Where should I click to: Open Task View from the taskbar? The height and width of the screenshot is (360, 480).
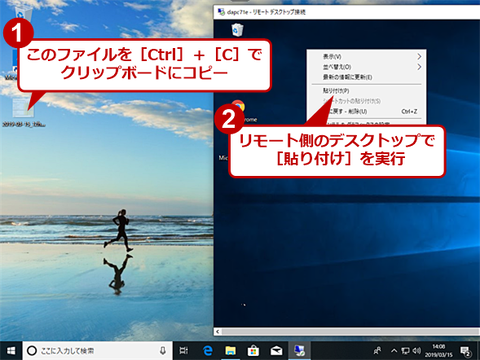[184, 351]
